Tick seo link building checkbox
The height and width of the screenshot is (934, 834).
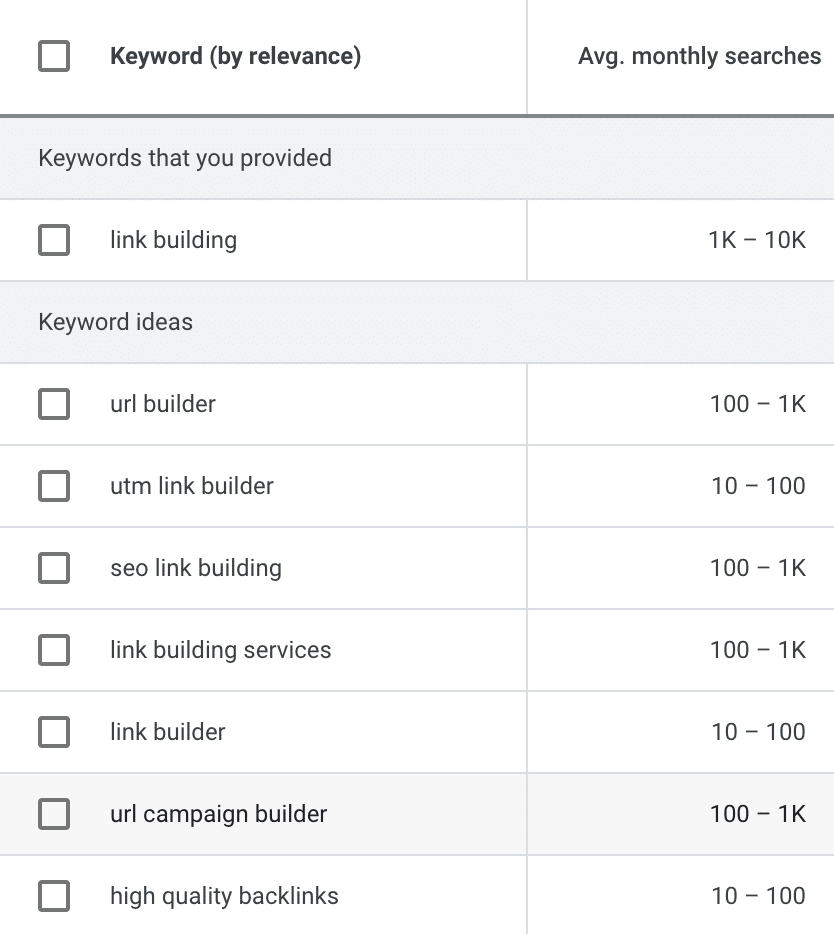pos(54,568)
